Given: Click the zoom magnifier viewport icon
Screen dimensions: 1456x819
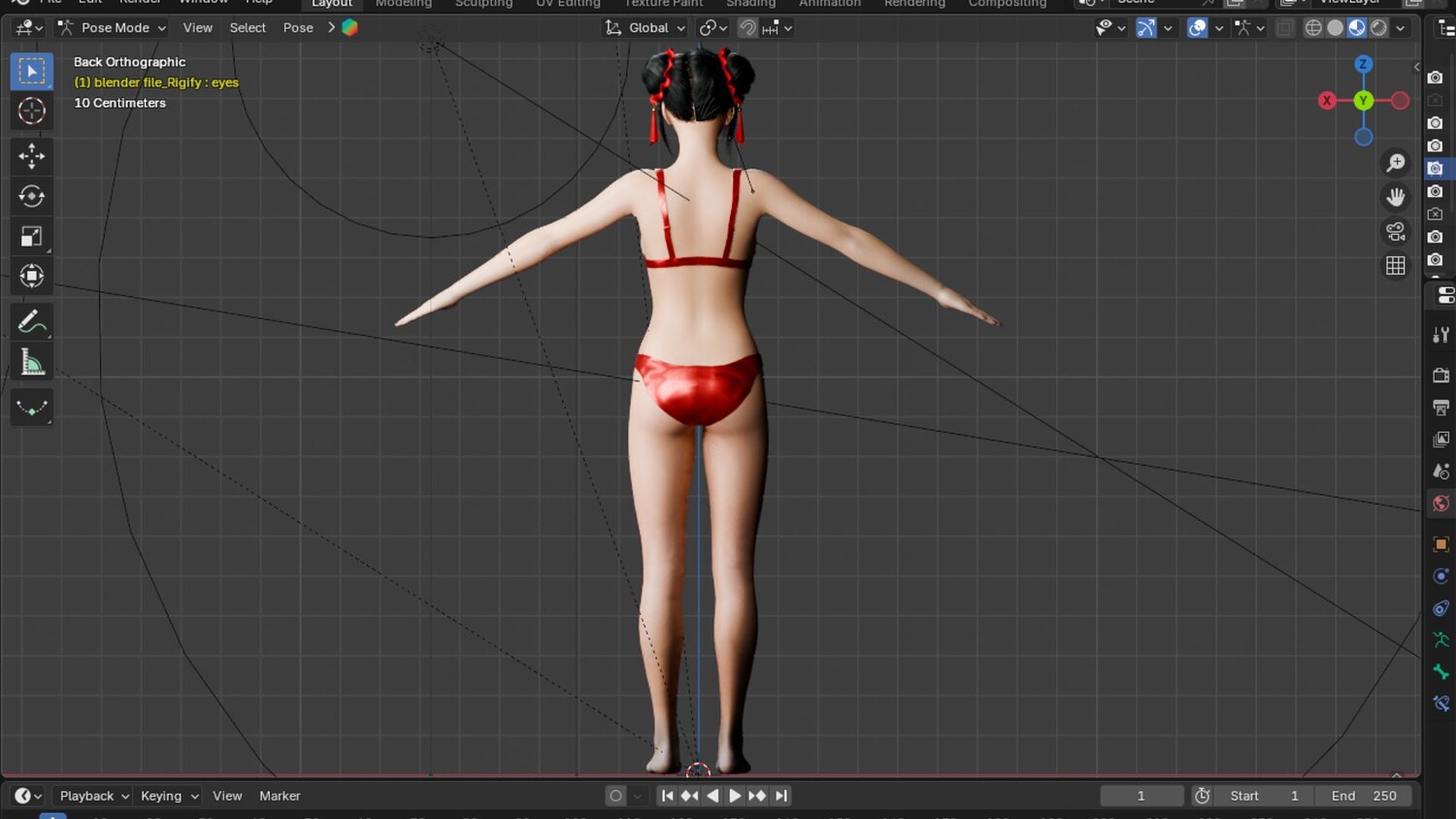Looking at the screenshot, I should [1396, 163].
